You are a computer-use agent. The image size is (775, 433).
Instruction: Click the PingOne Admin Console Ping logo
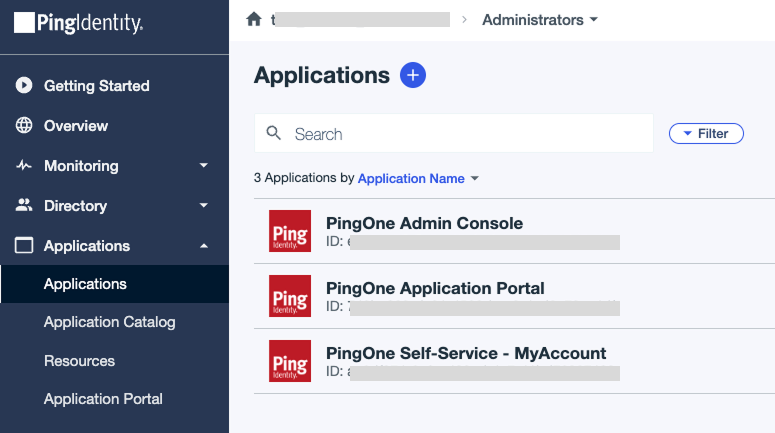(290, 231)
